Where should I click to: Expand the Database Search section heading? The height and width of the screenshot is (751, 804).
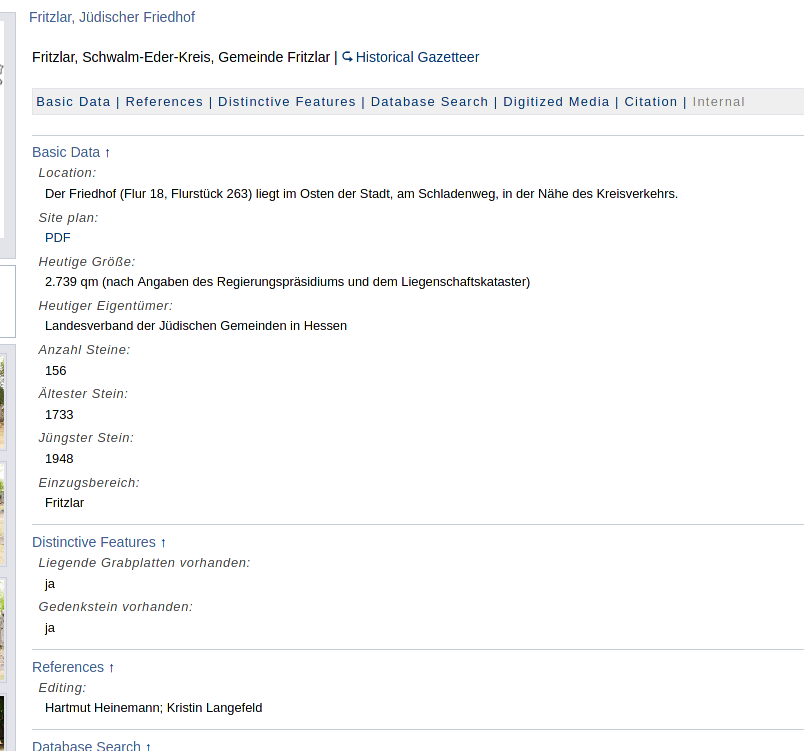87,746
